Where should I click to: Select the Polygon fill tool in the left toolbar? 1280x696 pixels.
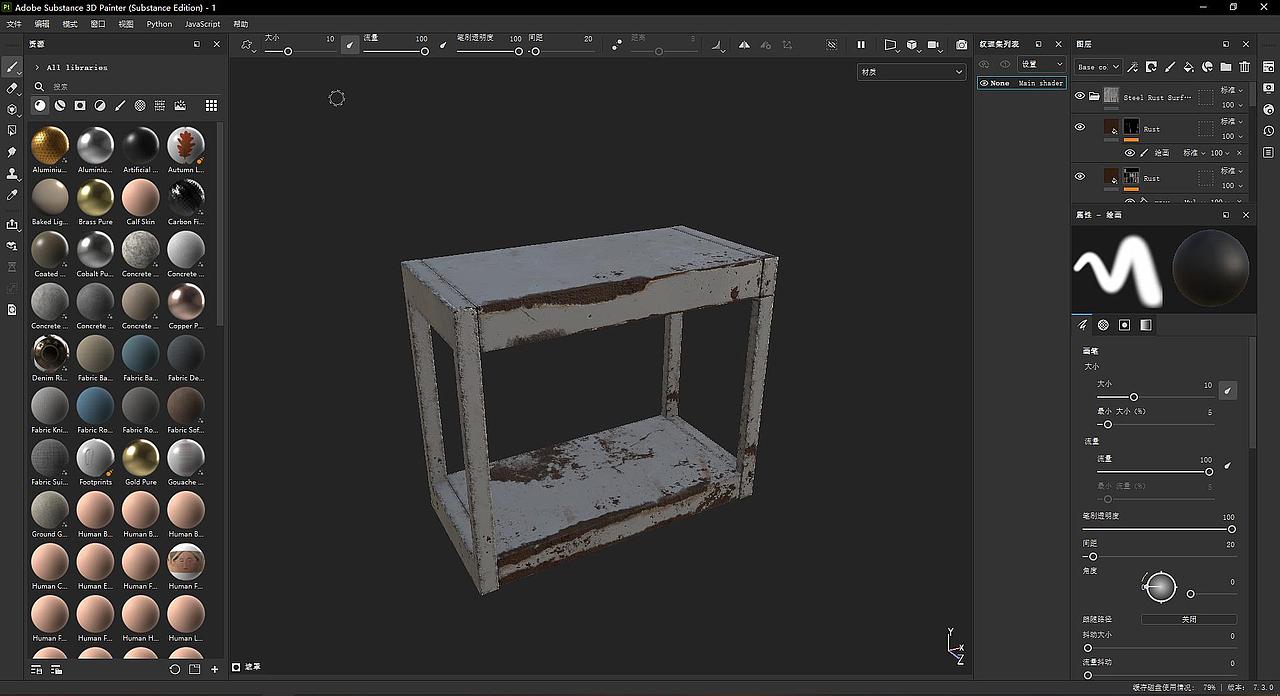12,130
